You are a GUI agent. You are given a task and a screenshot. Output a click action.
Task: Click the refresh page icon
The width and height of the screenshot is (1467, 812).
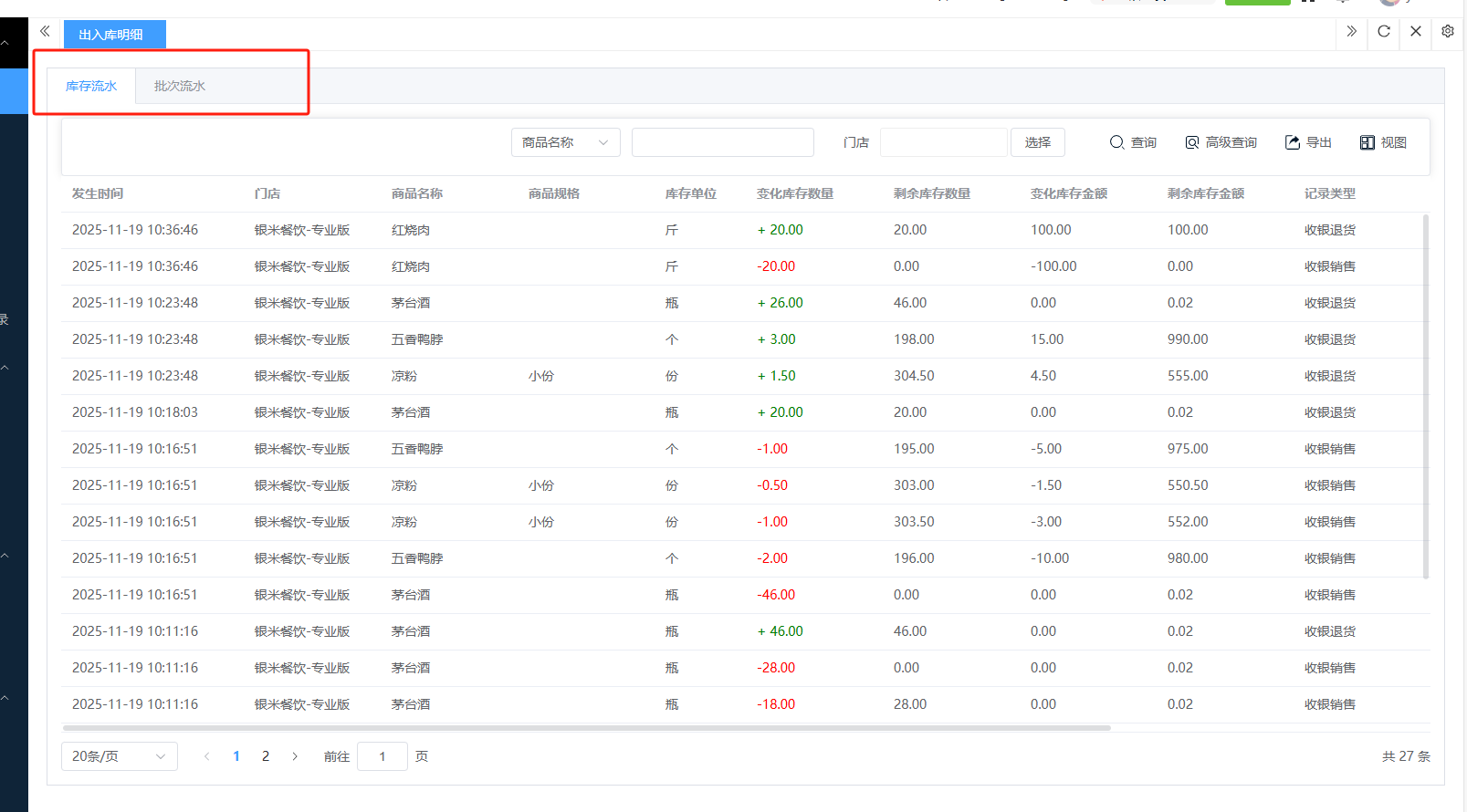(1384, 32)
